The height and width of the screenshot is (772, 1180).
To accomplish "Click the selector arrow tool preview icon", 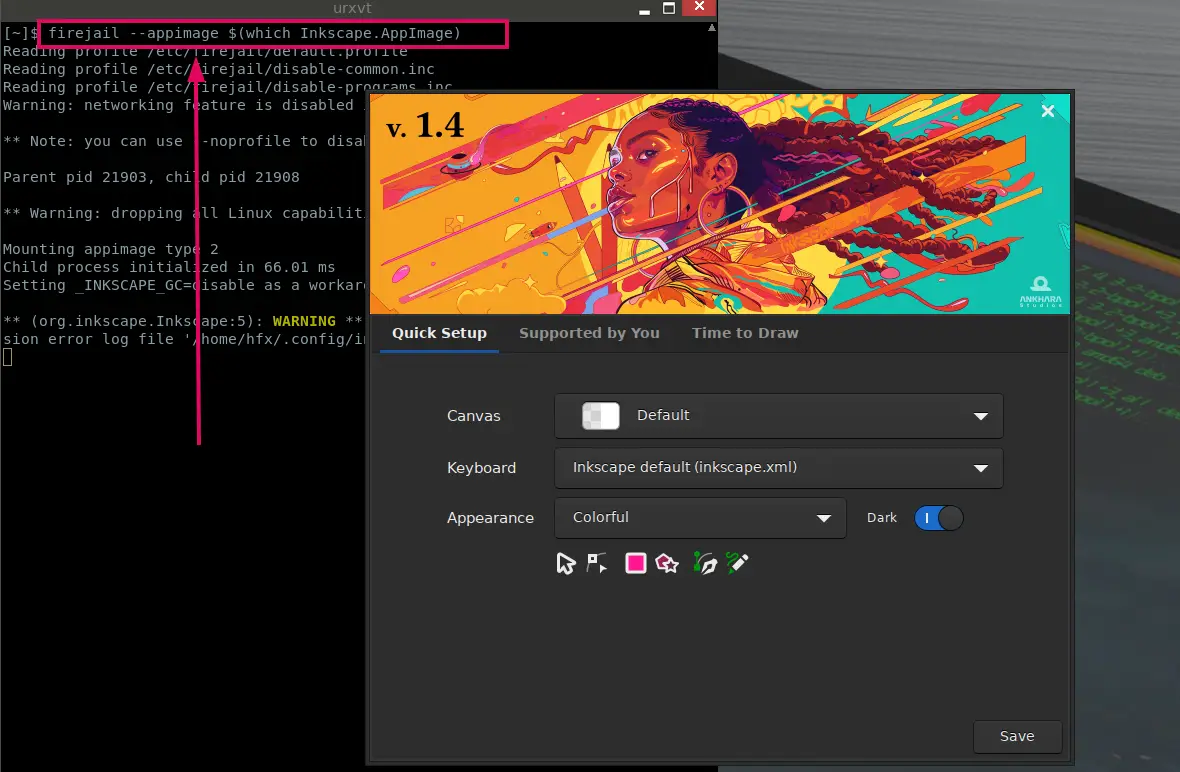I will pos(566,563).
